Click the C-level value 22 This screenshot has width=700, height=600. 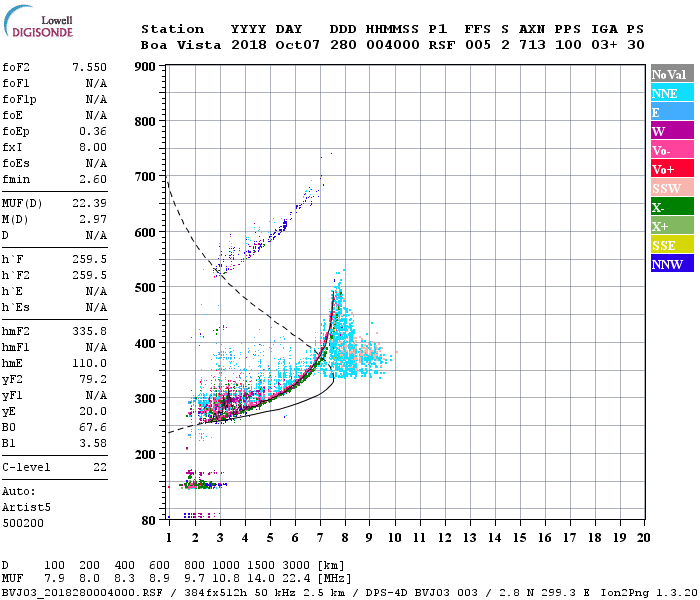point(100,467)
